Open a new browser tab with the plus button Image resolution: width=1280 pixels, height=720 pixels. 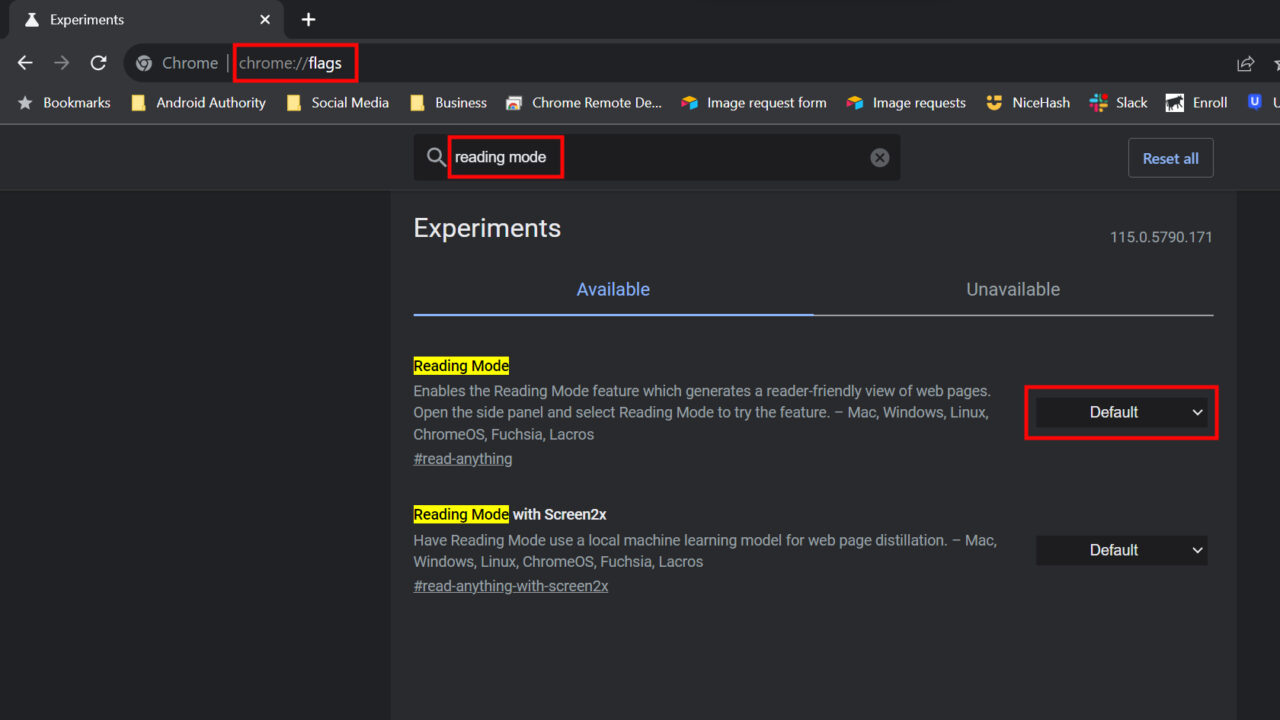pos(308,19)
